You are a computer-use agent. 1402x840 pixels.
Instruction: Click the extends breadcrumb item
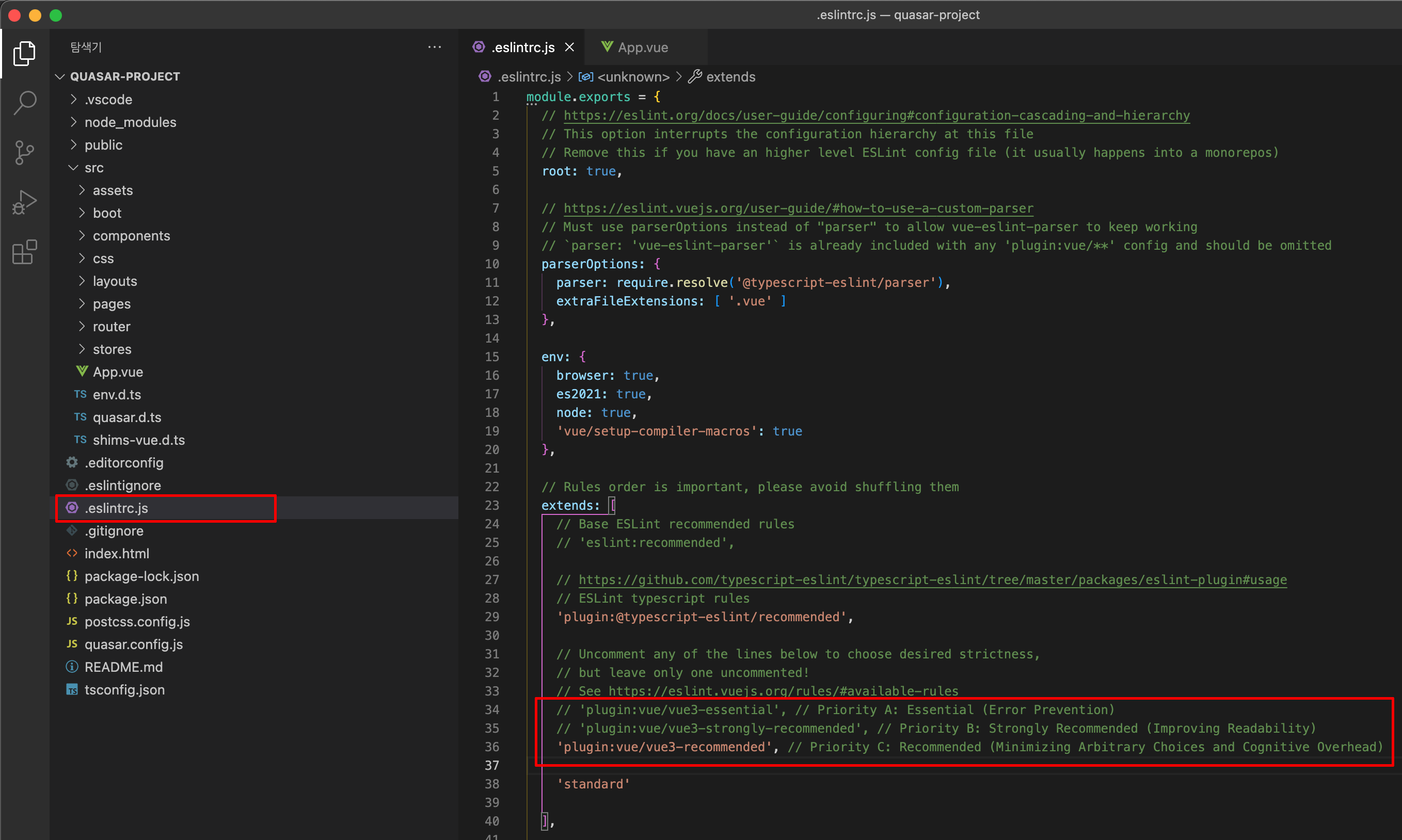(730, 77)
